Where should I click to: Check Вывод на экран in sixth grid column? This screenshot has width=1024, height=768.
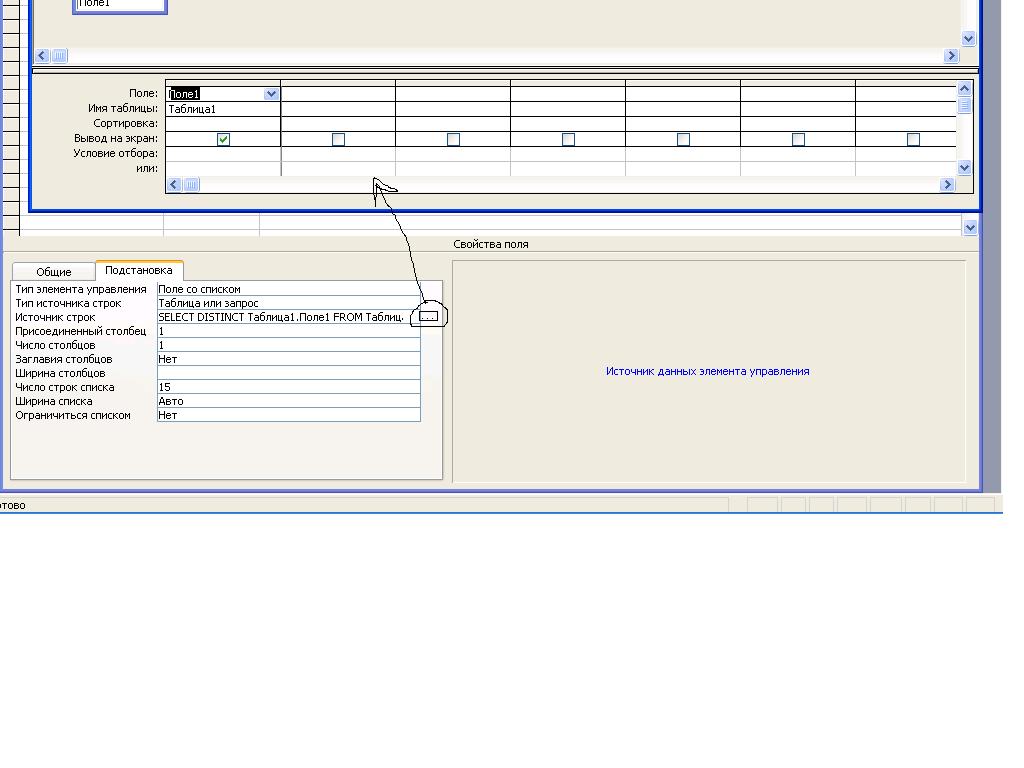[798, 139]
